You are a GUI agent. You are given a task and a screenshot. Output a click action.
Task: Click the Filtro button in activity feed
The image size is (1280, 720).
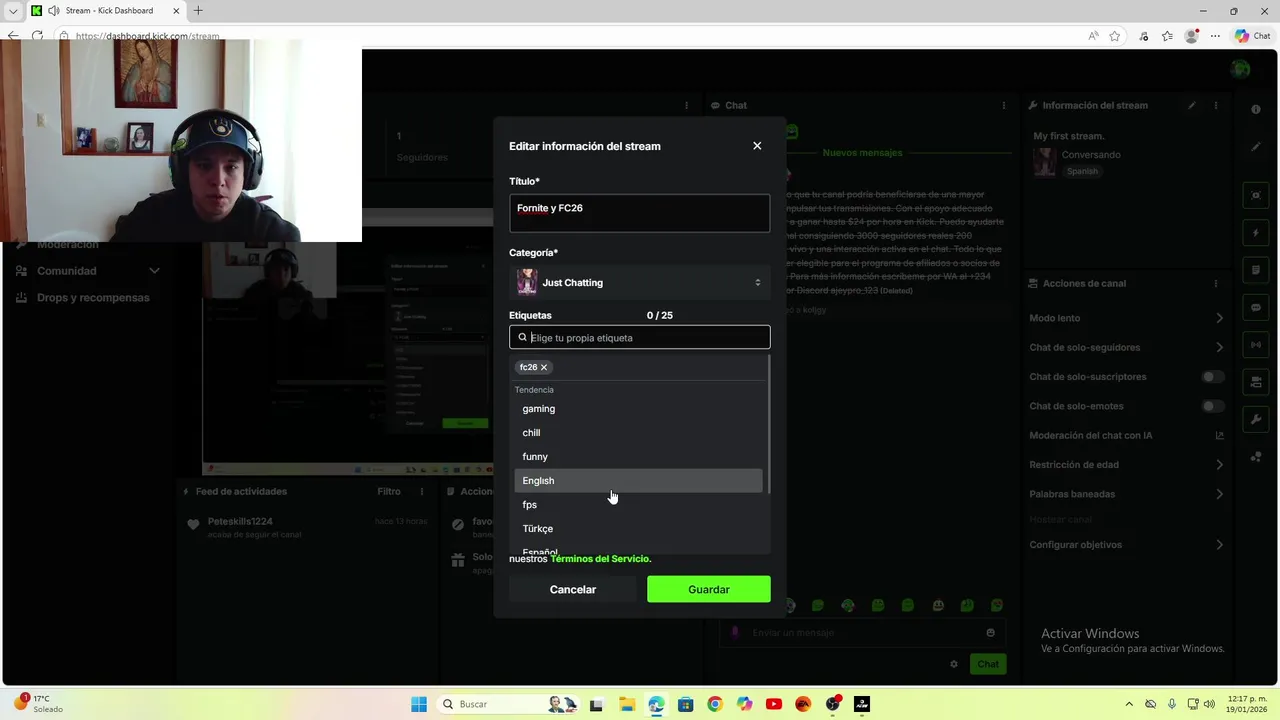389,491
